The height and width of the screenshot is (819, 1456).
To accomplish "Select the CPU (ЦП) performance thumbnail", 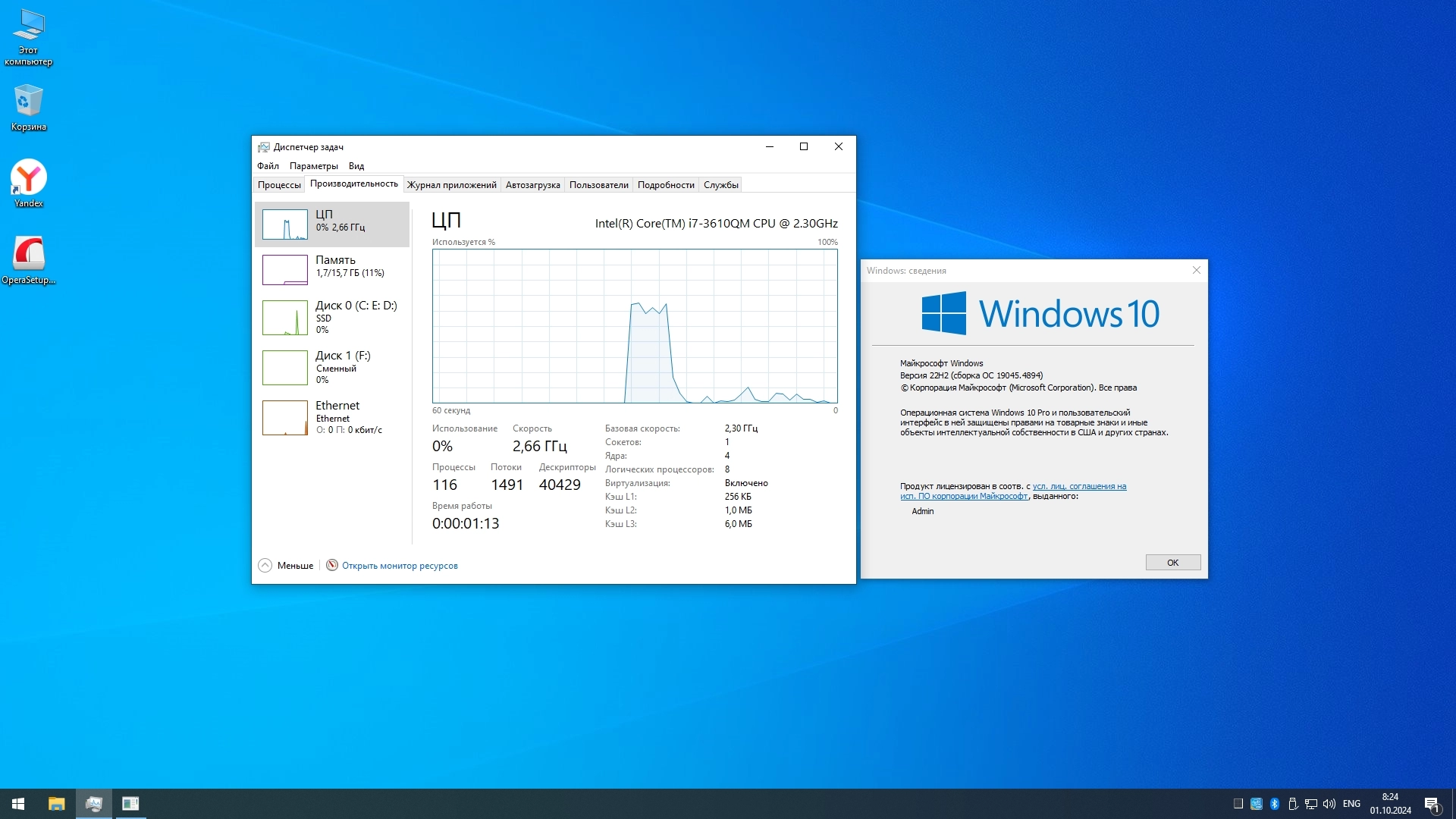I will click(285, 224).
